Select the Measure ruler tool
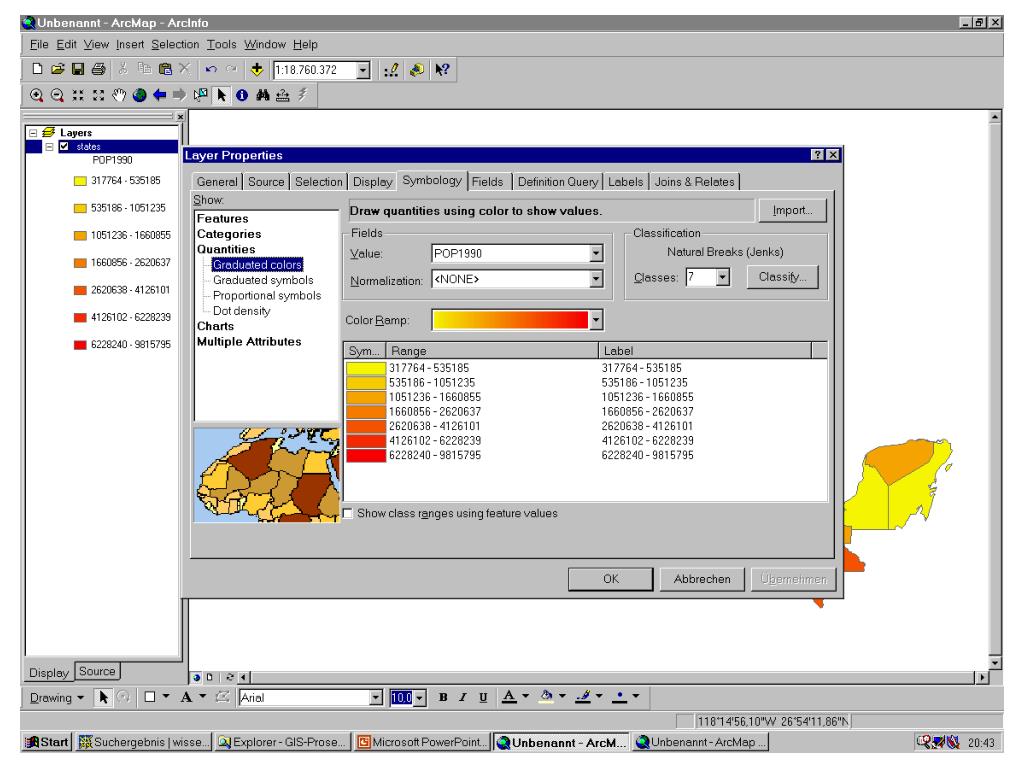Screen dimensions: 1024x768 pyautogui.click(x=283, y=95)
